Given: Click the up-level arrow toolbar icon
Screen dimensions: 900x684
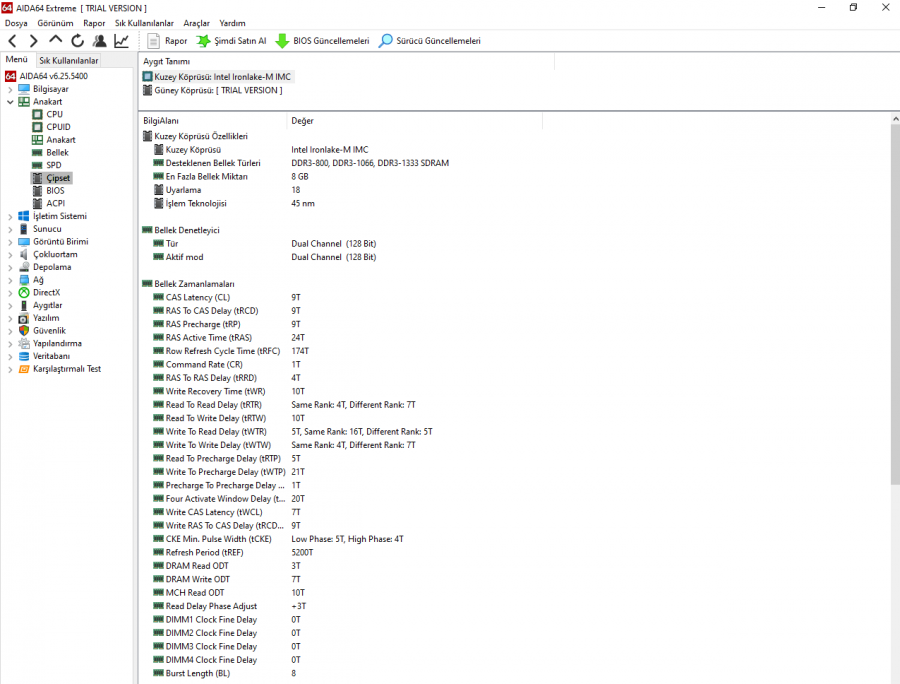Looking at the screenshot, I should tap(55, 40).
